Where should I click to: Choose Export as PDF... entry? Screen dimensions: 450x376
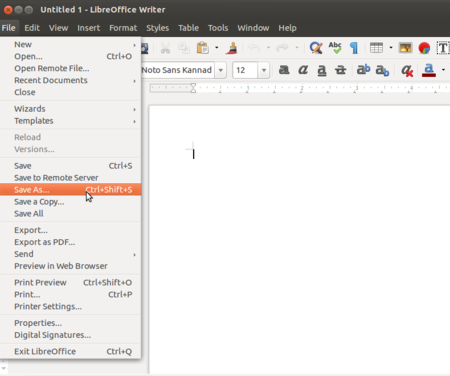coord(70,242)
